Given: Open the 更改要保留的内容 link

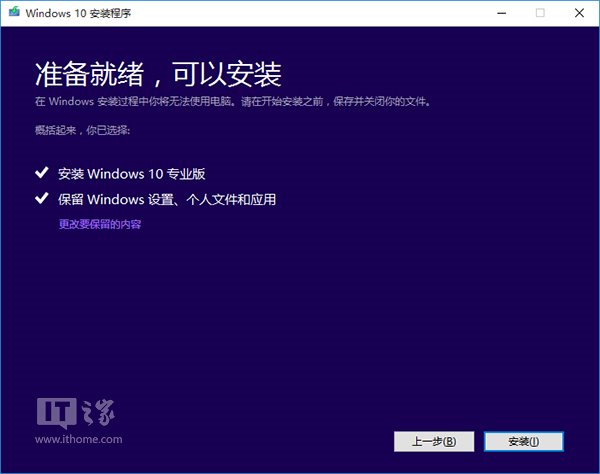Looking at the screenshot, I should pyautogui.click(x=100, y=224).
